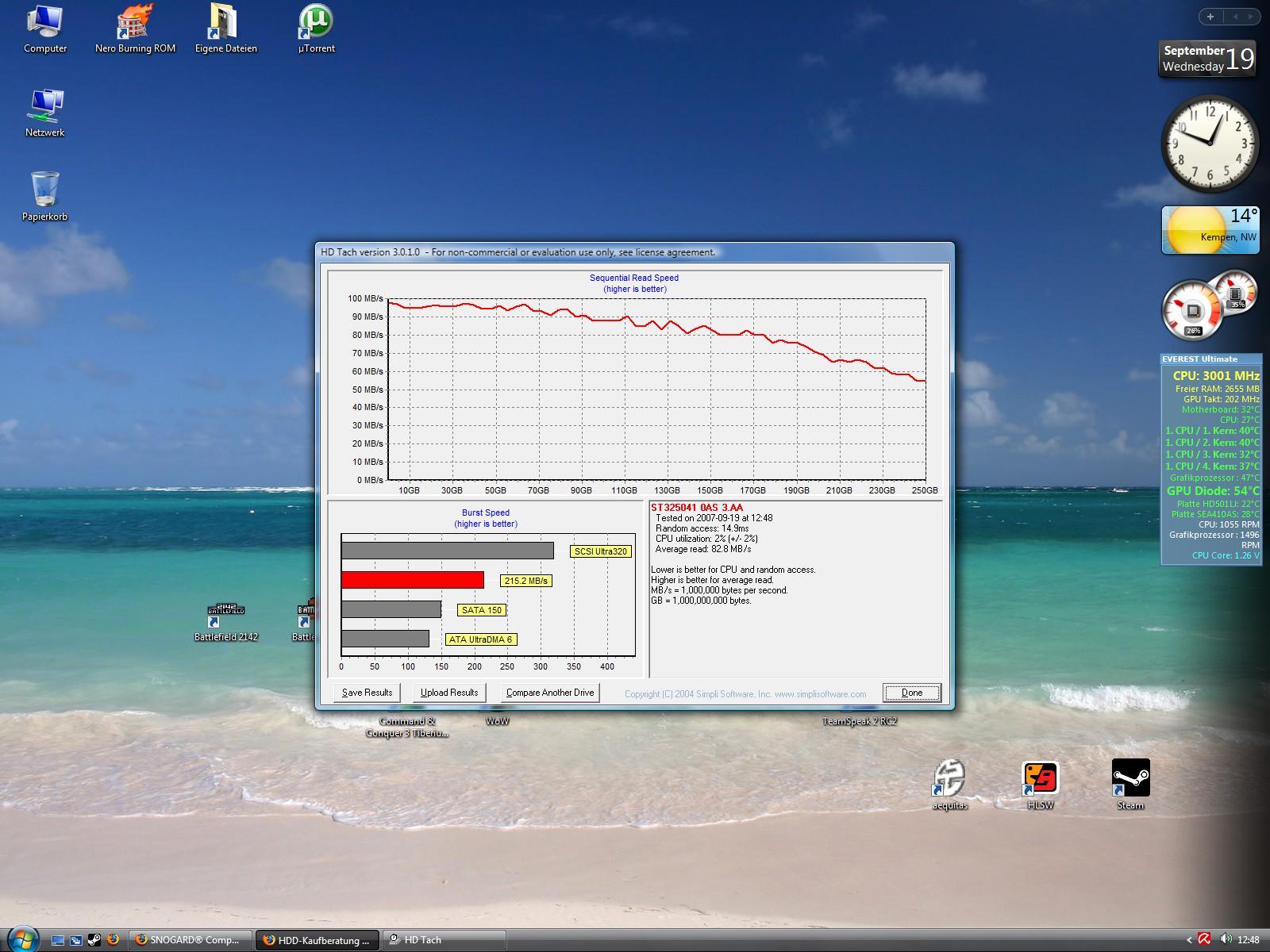
Task: Click the Command & Conquer 3 shortcut label
Action: click(407, 727)
